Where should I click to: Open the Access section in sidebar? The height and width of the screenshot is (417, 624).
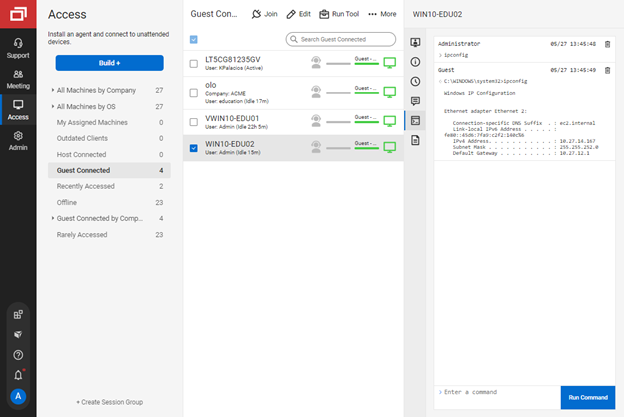coord(18,110)
